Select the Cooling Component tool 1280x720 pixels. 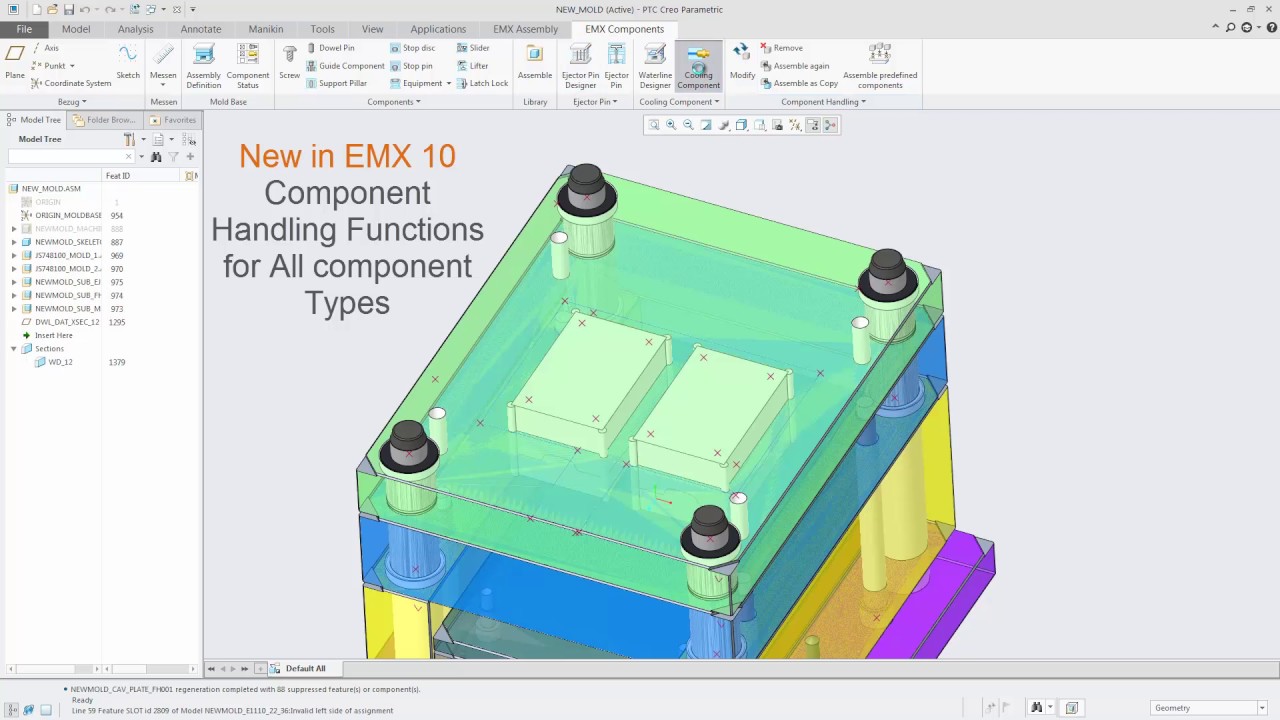click(x=698, y=66)
